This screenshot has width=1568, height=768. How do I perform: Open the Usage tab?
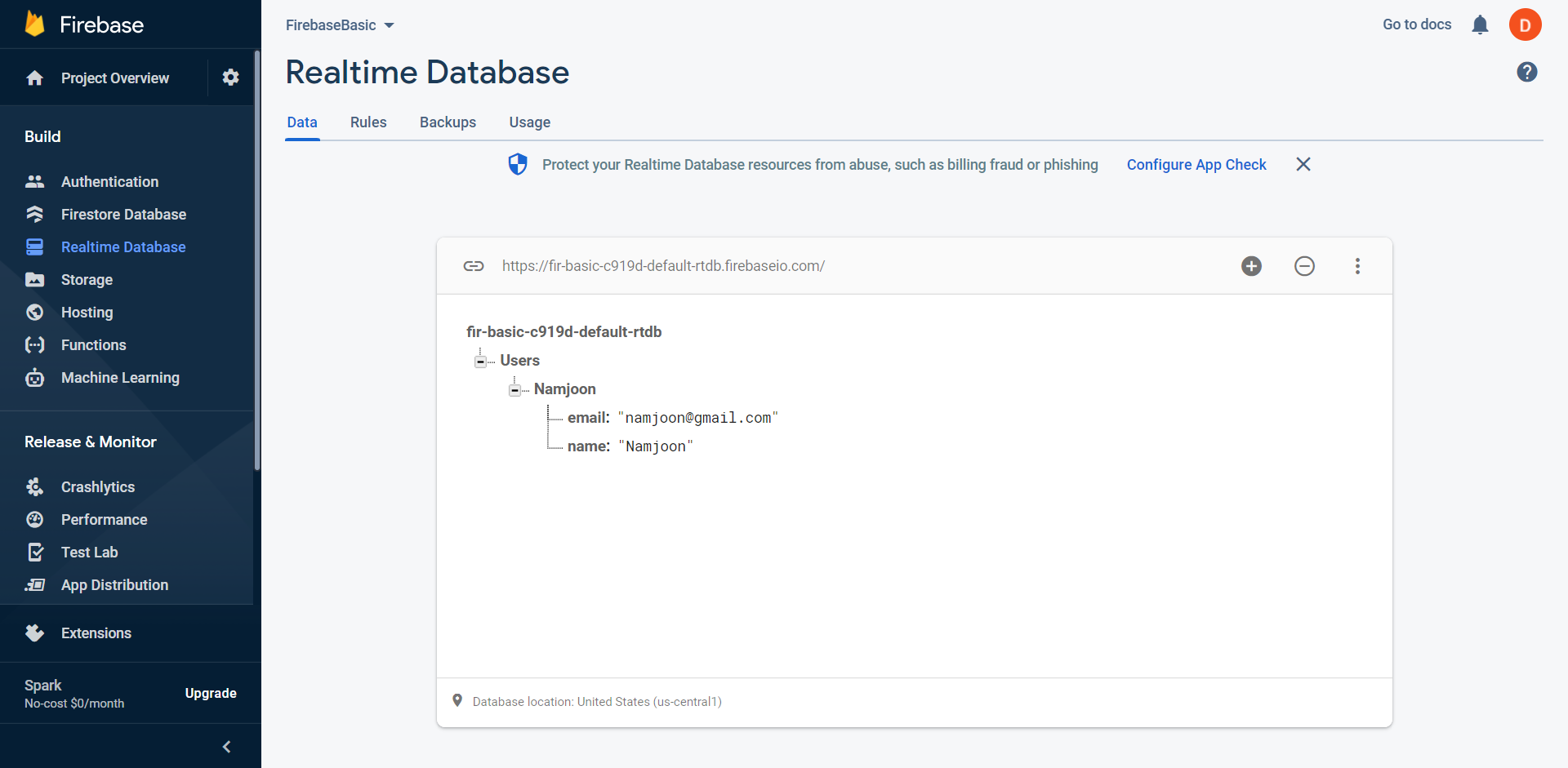pyautogui.click(x=529, y=122)
